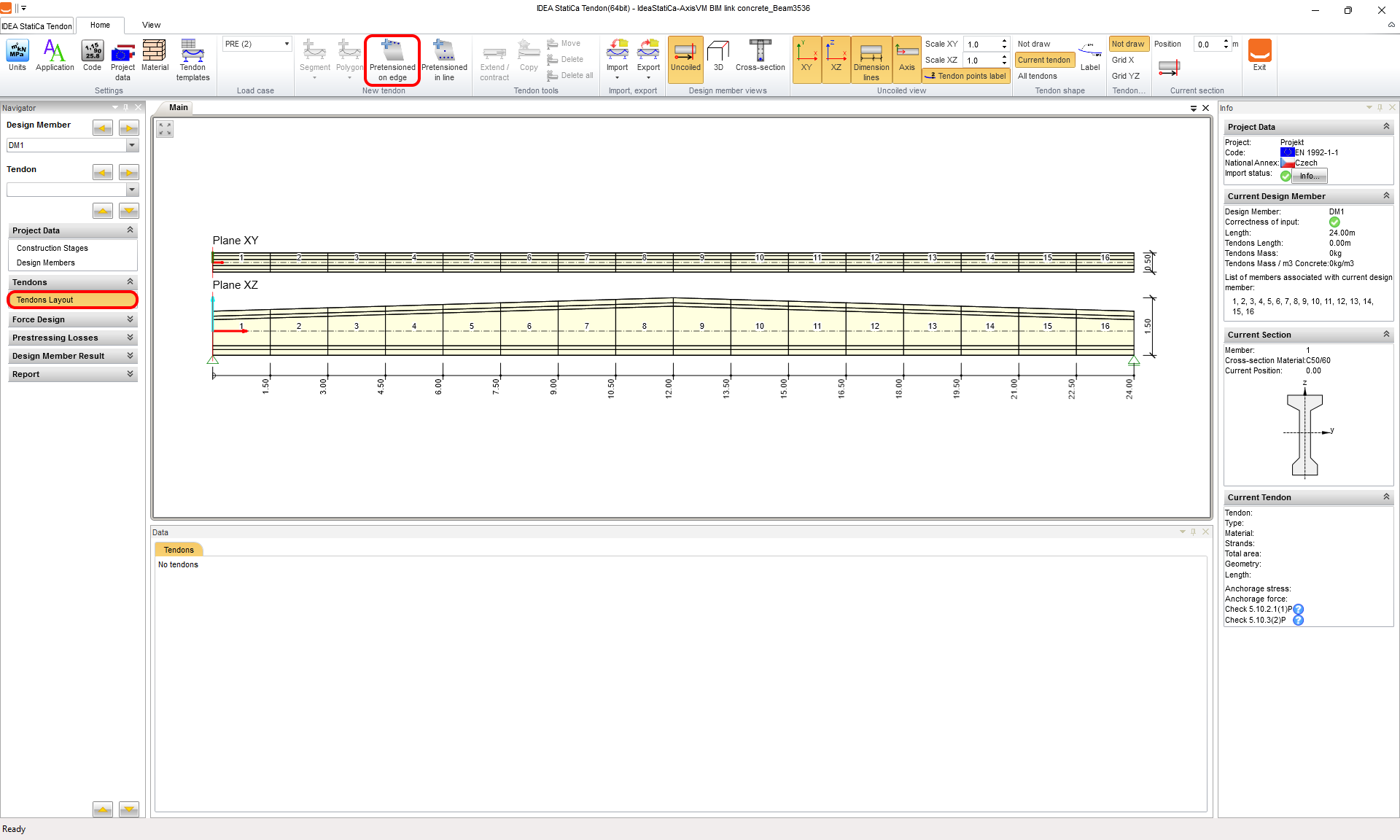Open Construction Stages in the navigator

point(52,248)
